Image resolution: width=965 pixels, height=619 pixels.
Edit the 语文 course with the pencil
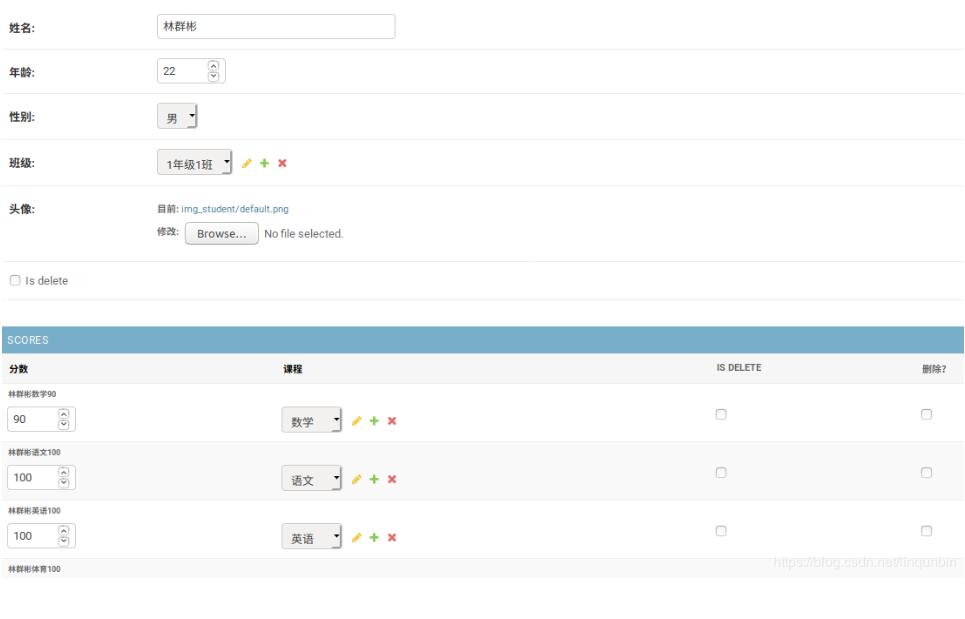(x=356, y=479)
